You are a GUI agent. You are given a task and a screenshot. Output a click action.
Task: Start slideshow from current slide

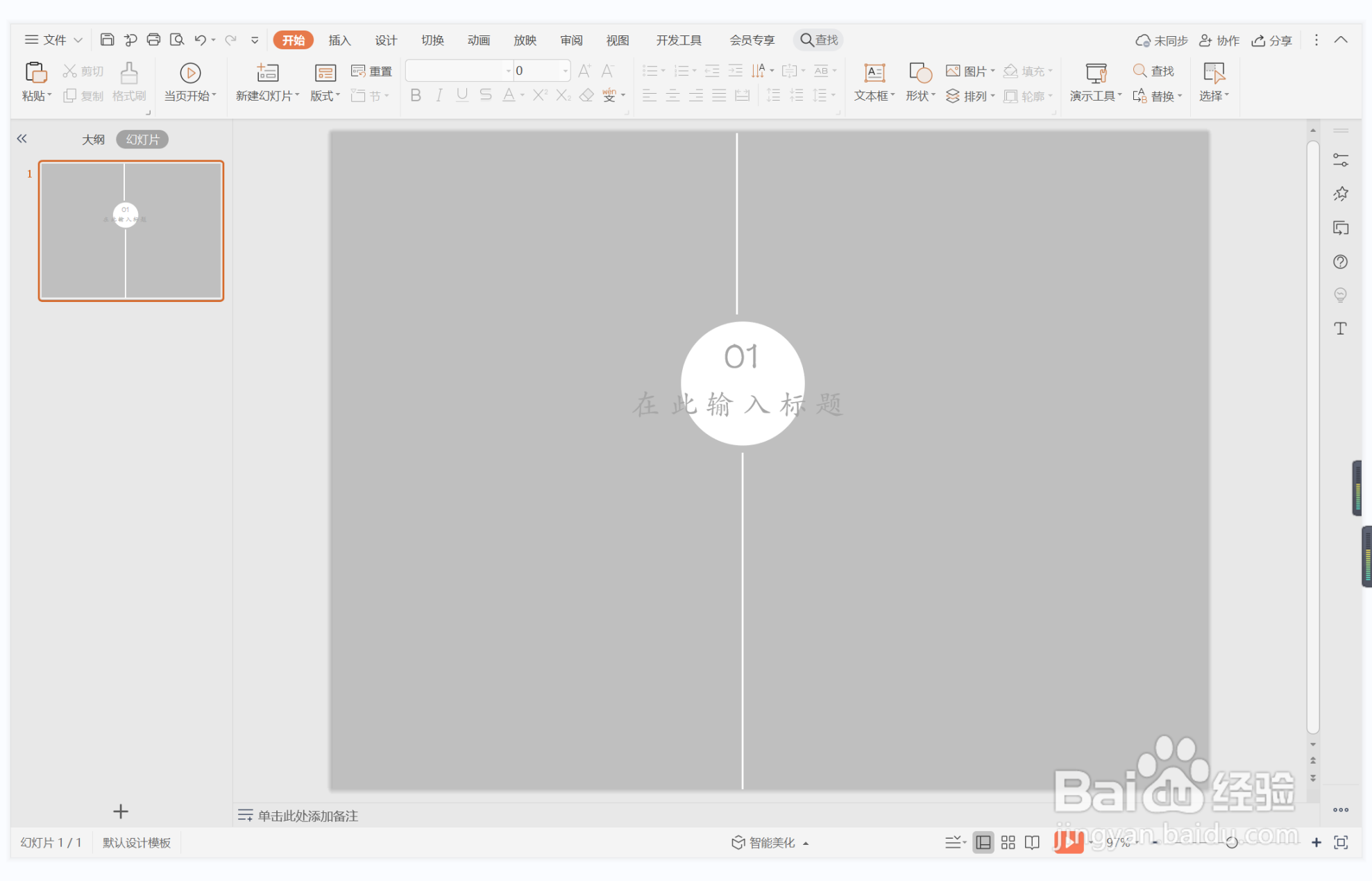[x=190, y=73]
